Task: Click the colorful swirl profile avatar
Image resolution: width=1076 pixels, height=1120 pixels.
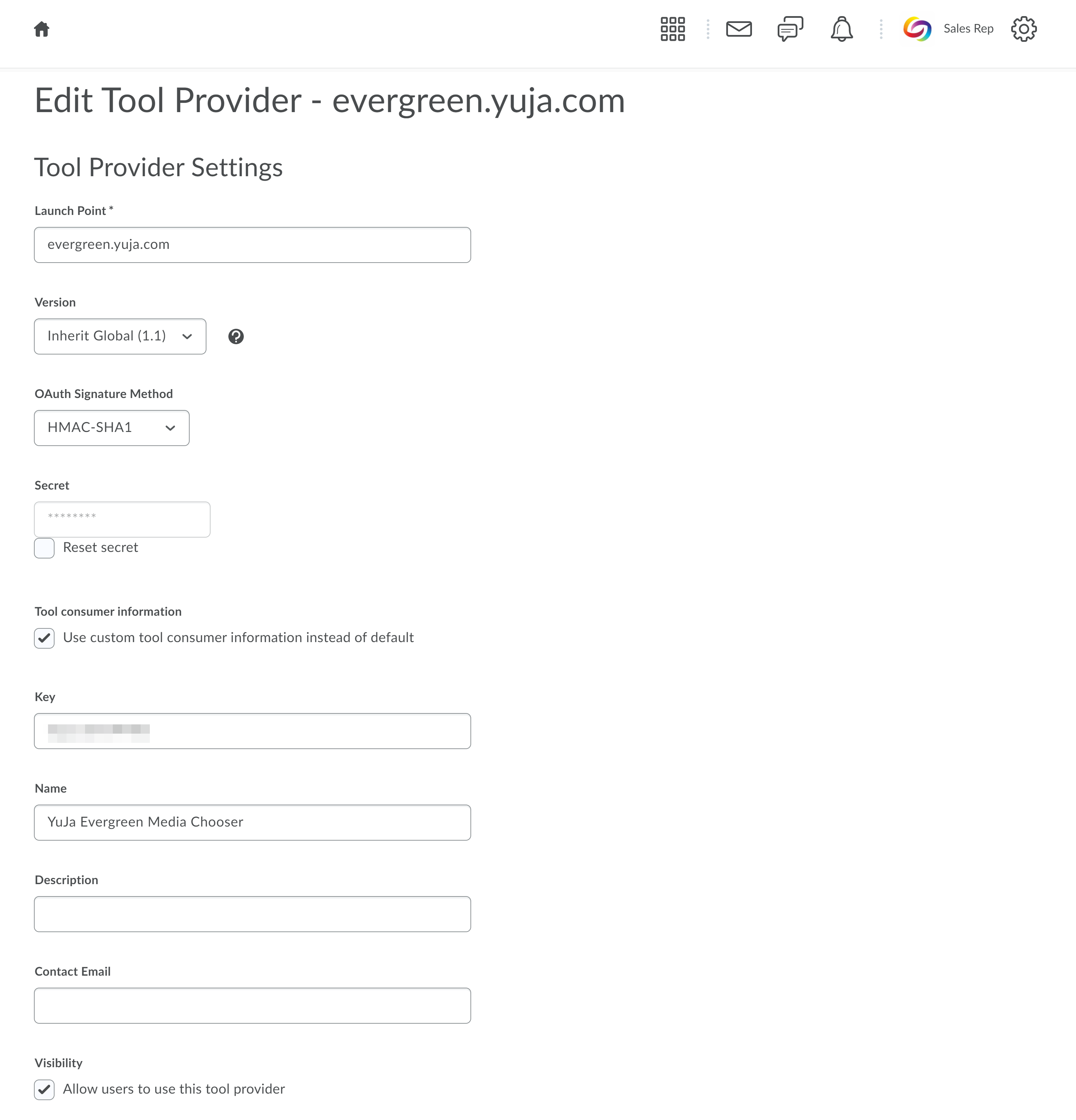Action: [917, 29]
